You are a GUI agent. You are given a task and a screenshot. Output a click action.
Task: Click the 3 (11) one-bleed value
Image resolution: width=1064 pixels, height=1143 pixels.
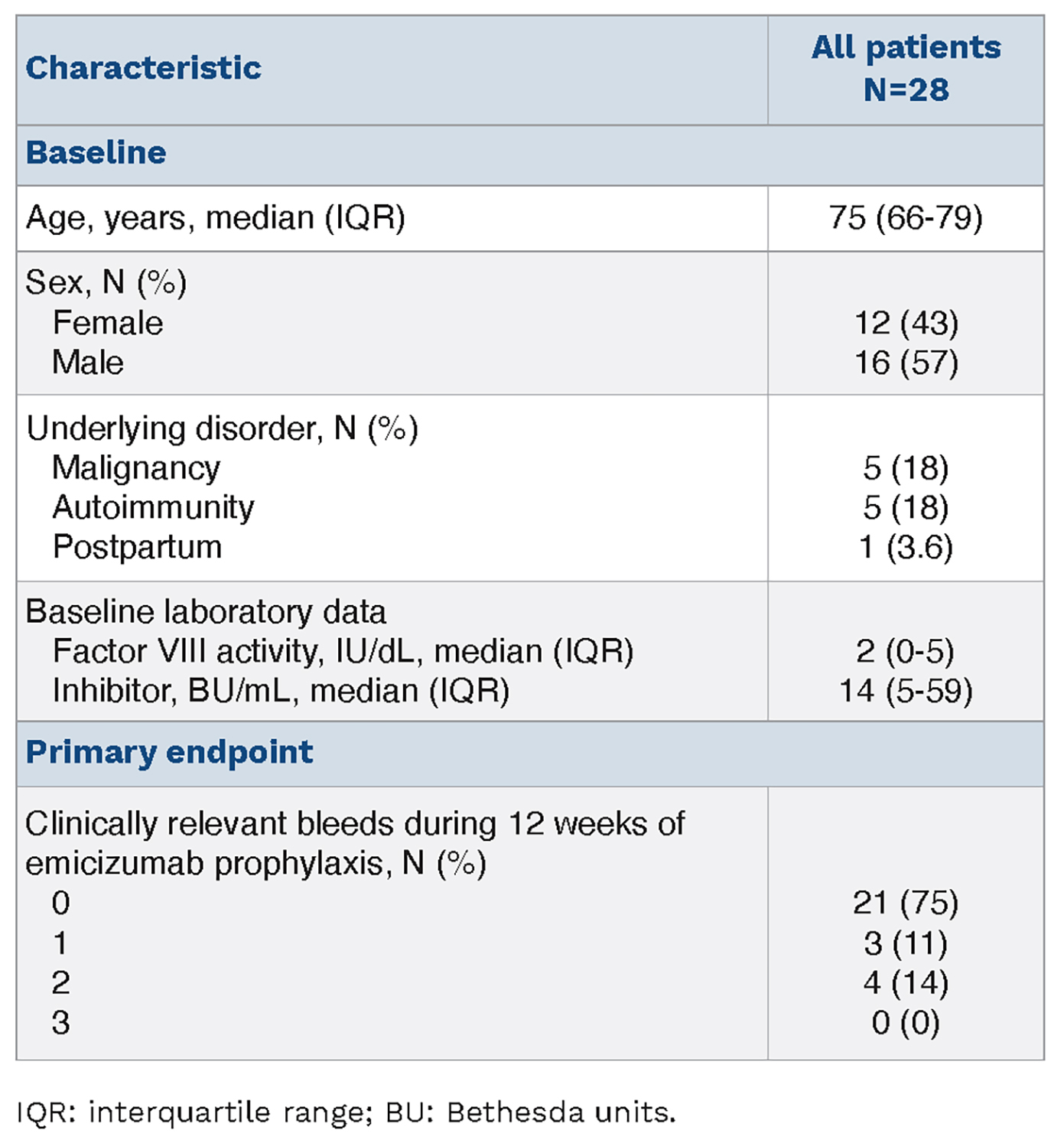click(906, 943)
